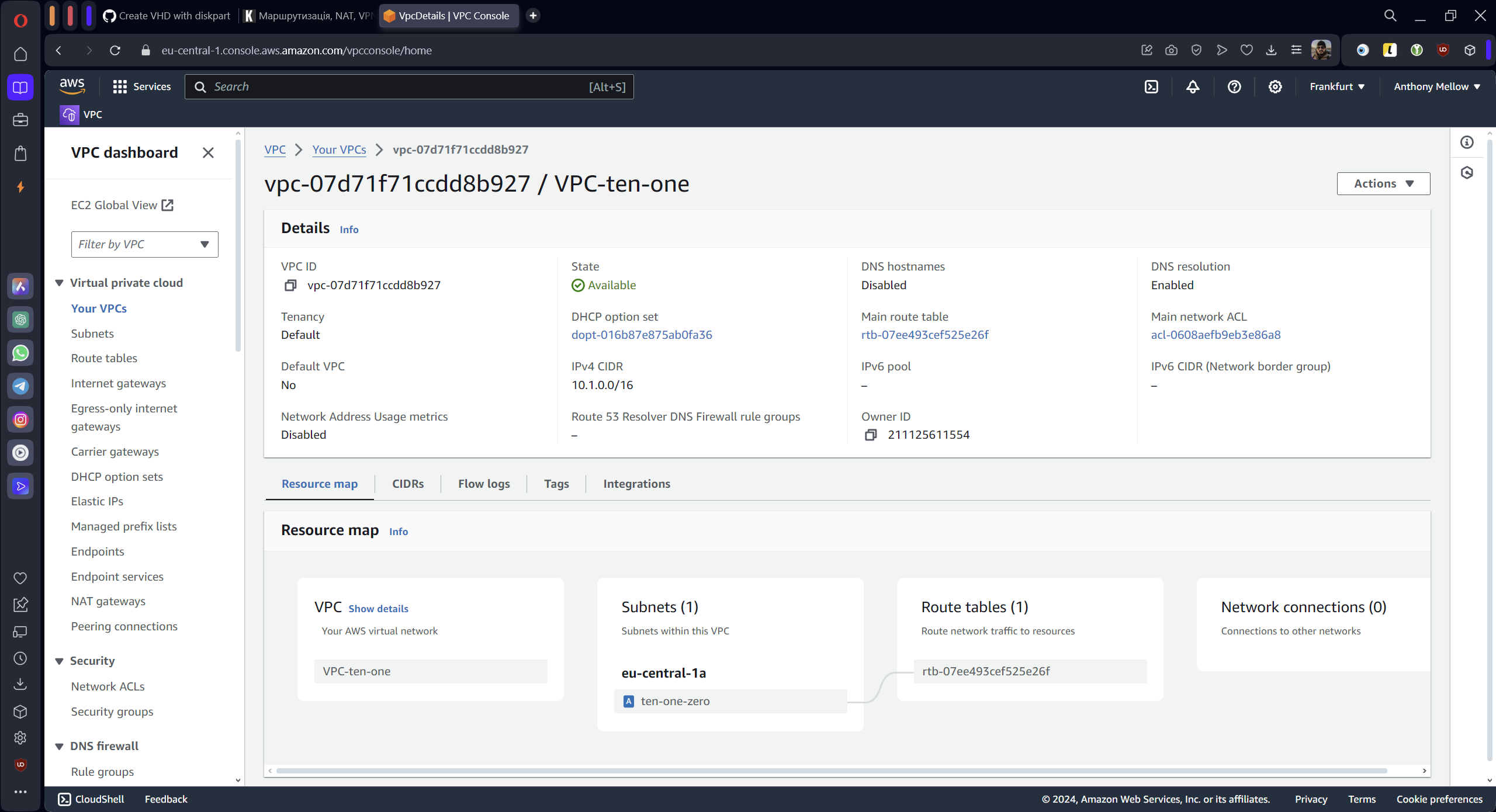Screen dimensions: 1496x812
Task: Open the info panel icon at right
Action: pyautogui.click(x=1467, y=142)
